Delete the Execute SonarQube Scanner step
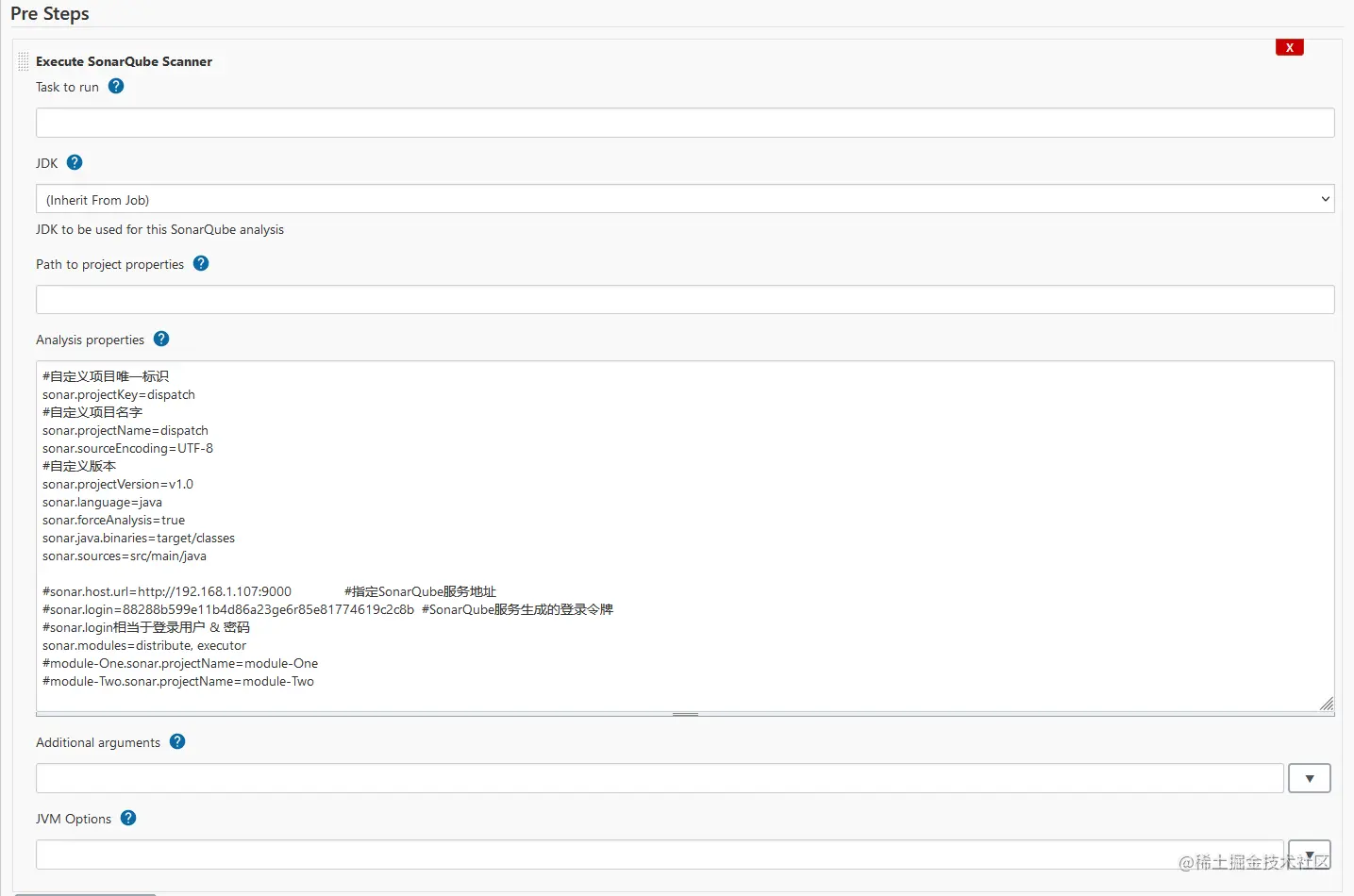Image resolution: width=1354 pixels, height=896 pixels. click(x=1289, y=47)
